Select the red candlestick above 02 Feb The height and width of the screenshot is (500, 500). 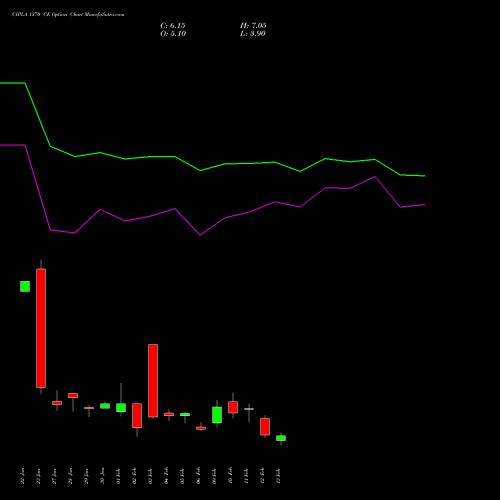[x=137, y=415]
